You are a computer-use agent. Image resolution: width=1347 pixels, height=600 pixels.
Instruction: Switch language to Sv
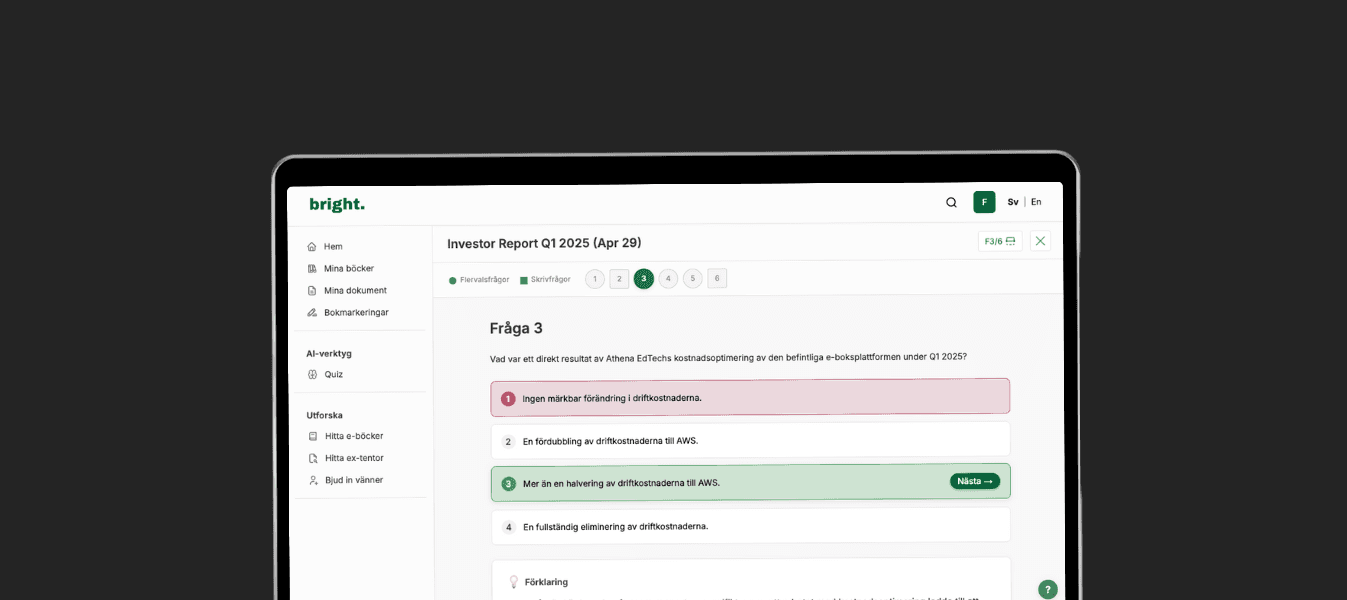click(1013, 202)
